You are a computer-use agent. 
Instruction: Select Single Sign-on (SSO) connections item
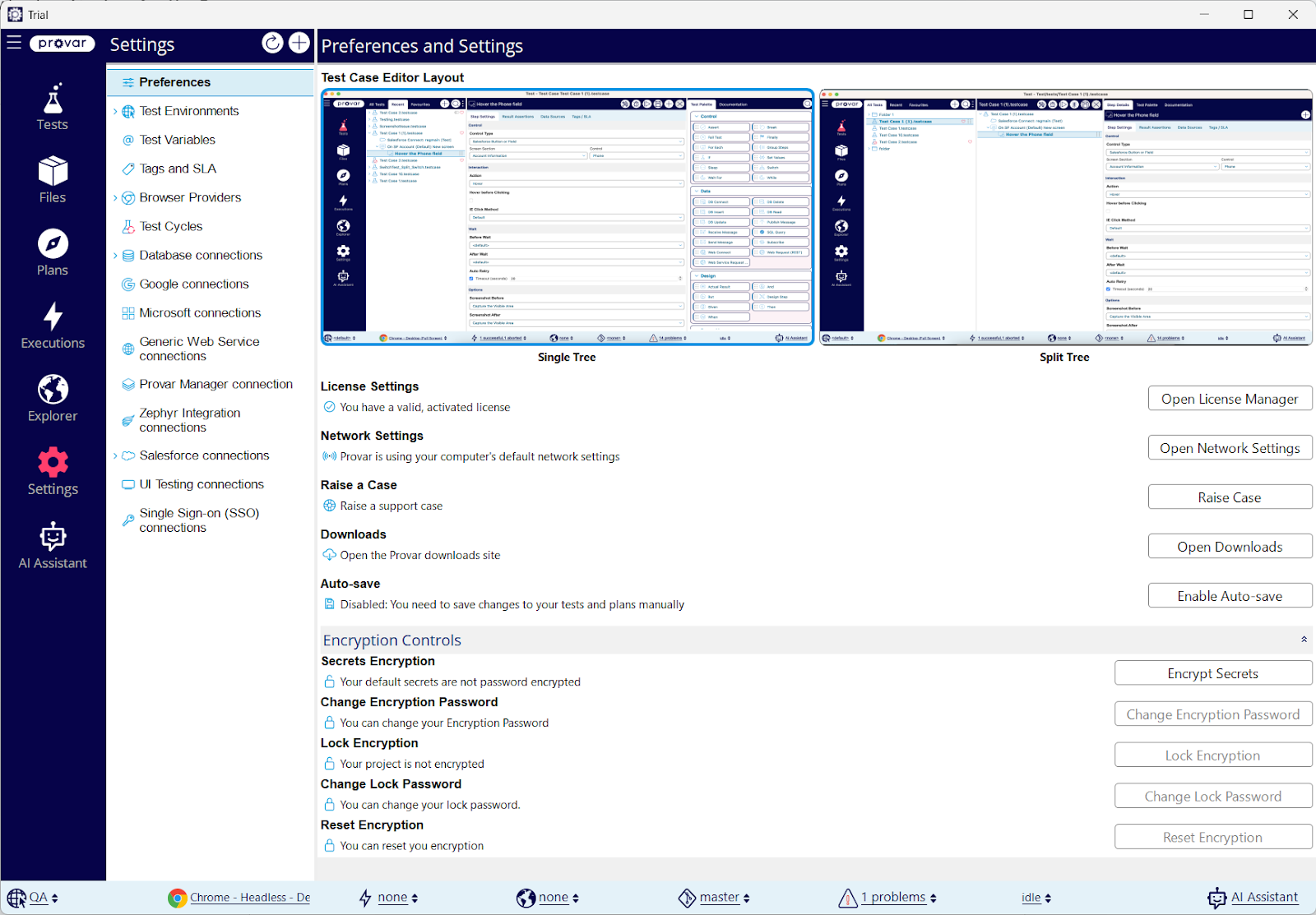pos(199,520)
